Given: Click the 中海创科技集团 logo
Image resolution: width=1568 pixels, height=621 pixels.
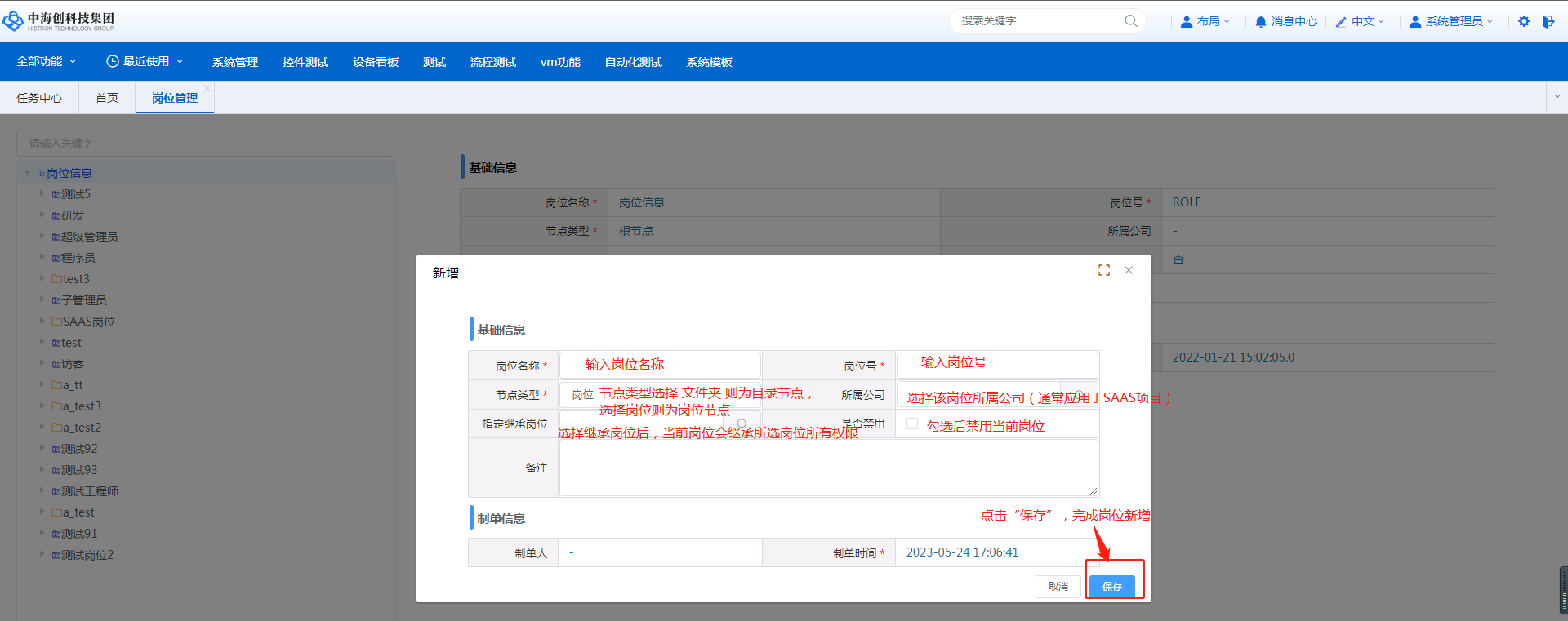Looking at the screenshot, I should click(x=59, y=21).
